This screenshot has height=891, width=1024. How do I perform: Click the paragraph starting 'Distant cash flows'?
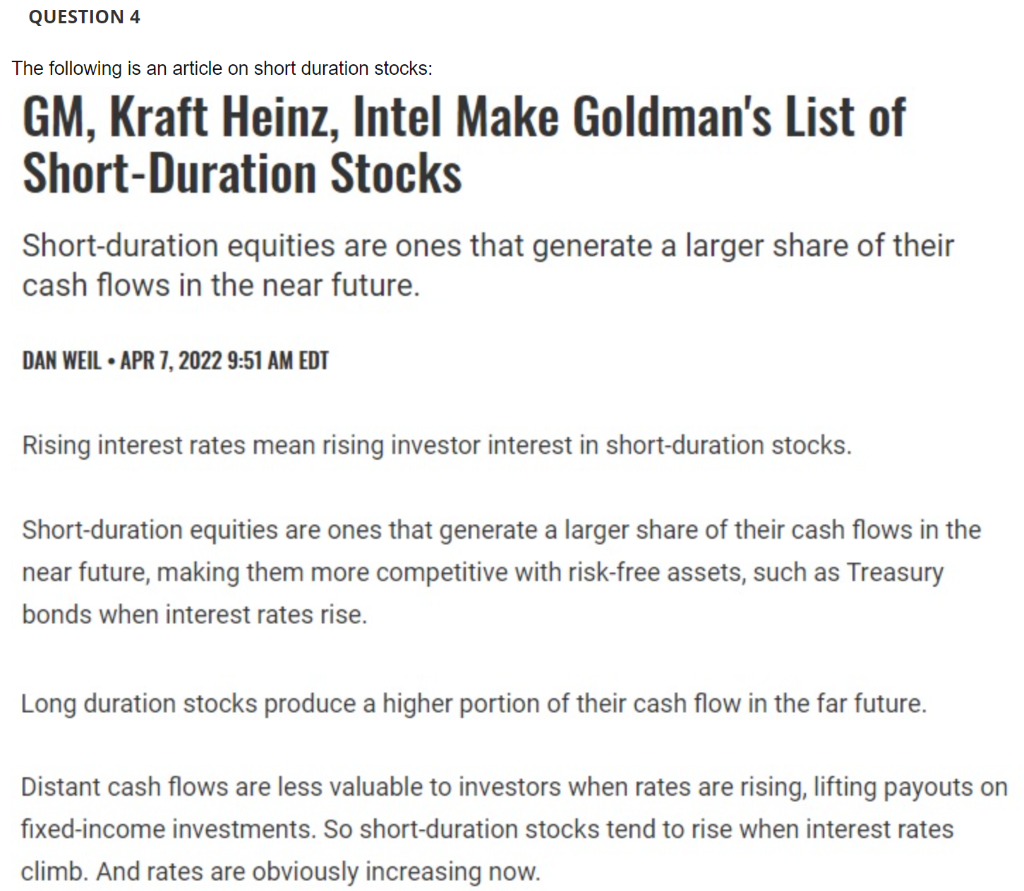(x=514, y=830)
